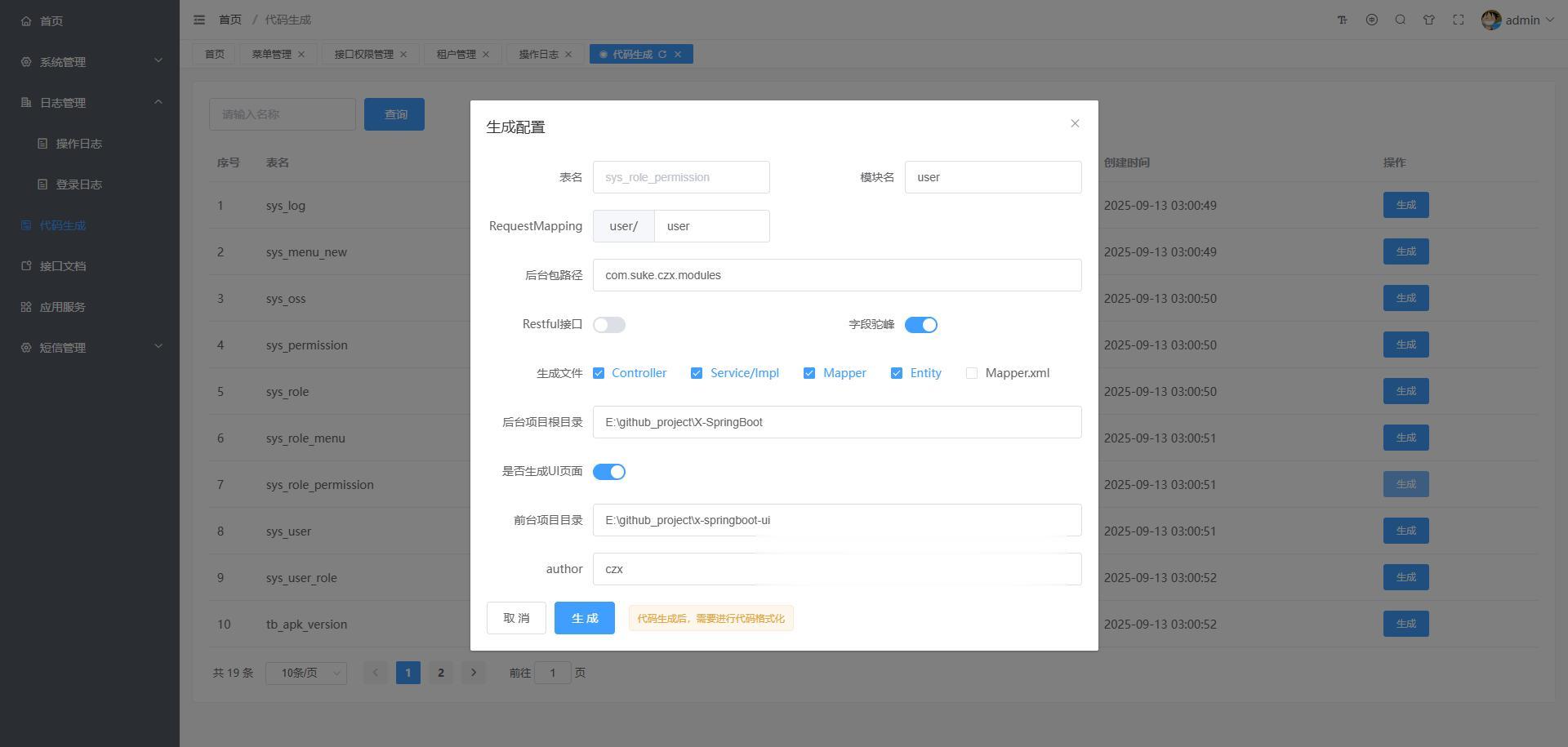Collapse the 日志管理 sidebar menu
The image size is (1568, 747).
point(90,103)
